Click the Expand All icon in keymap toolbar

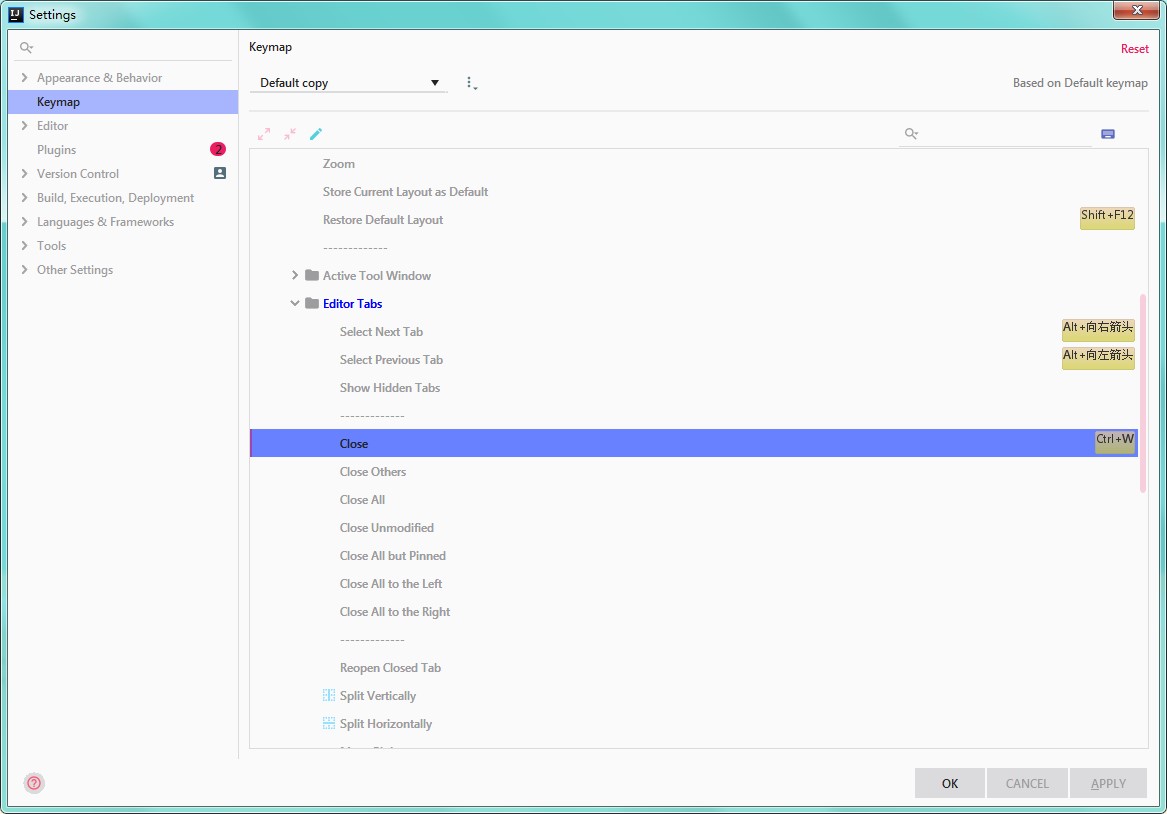(x=264, y=134)
